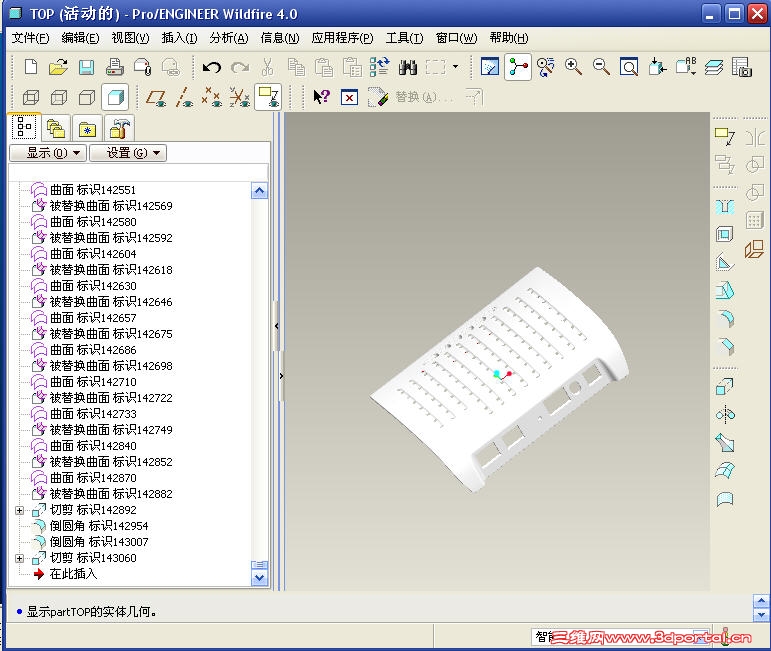Image resolution: width=771 pixels, height=651 pixels.
Task: Open the 工具(T) menu
Action: click(404, 38)
